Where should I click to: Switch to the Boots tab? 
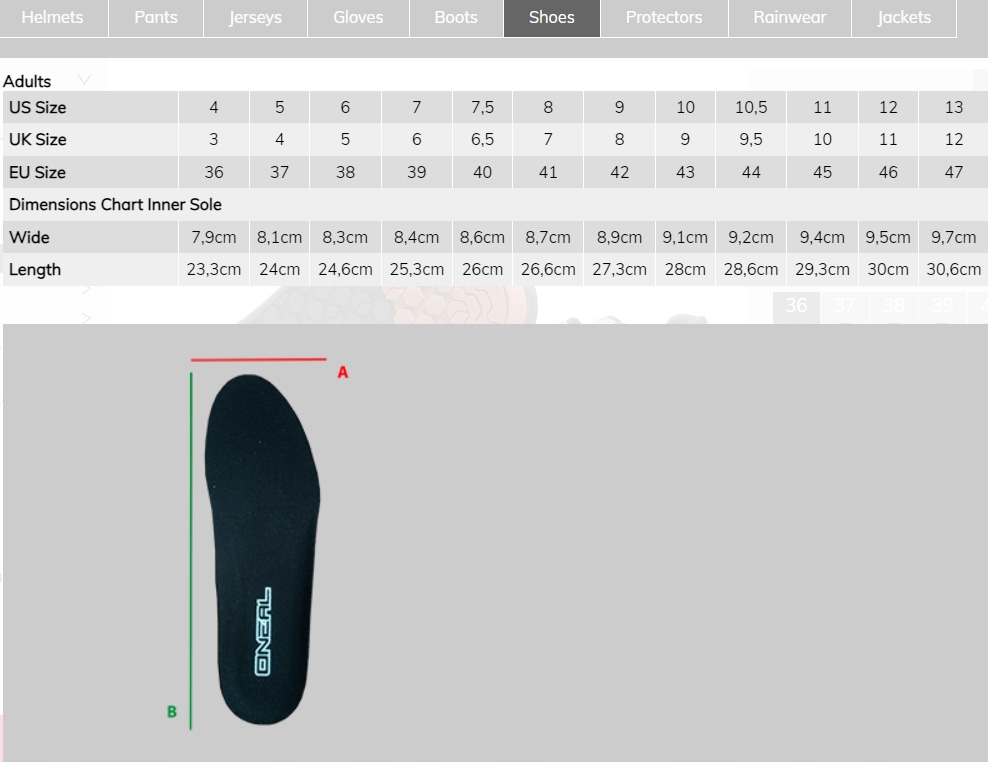pyautogui.click(x=456, y=18)
